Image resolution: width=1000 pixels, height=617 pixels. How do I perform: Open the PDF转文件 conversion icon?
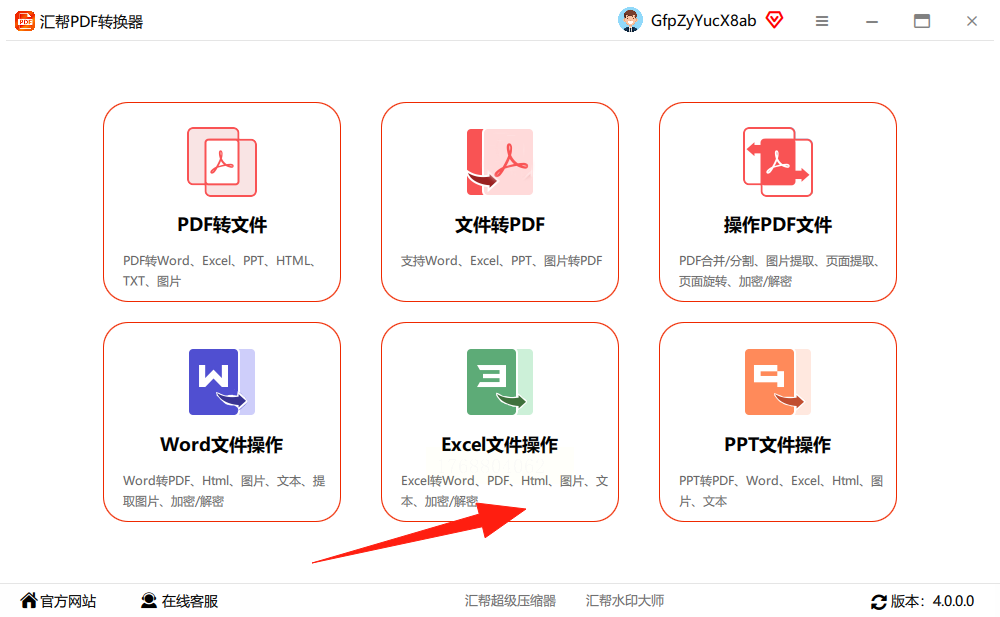(x=222, y=161)
